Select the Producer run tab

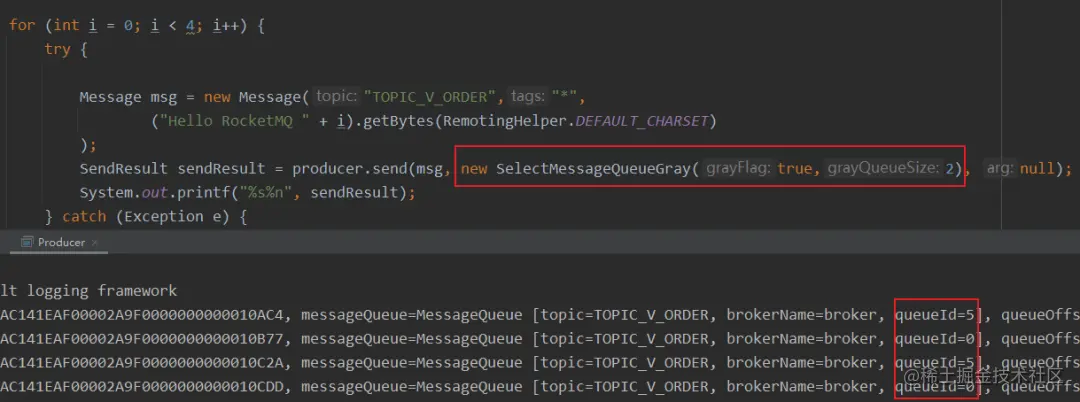(60, 242)
